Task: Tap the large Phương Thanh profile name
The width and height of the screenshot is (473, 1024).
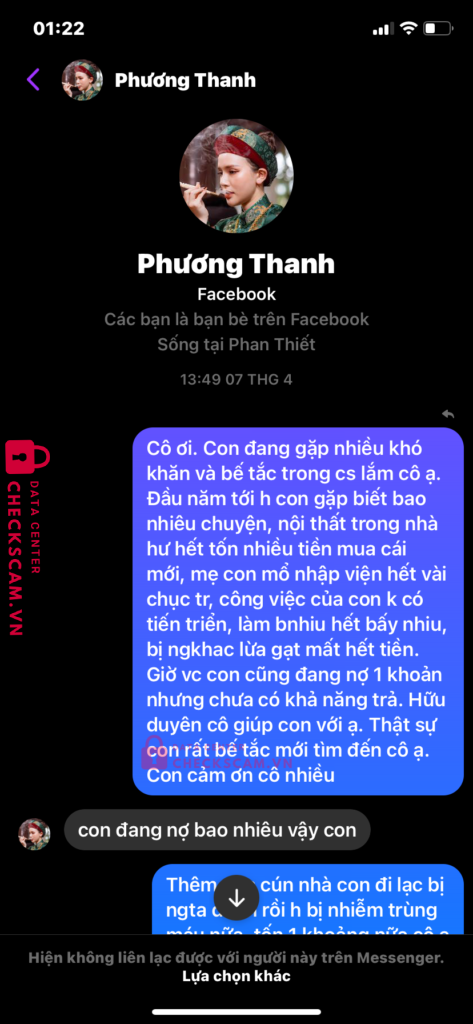Action: click(x=236, y=264)
